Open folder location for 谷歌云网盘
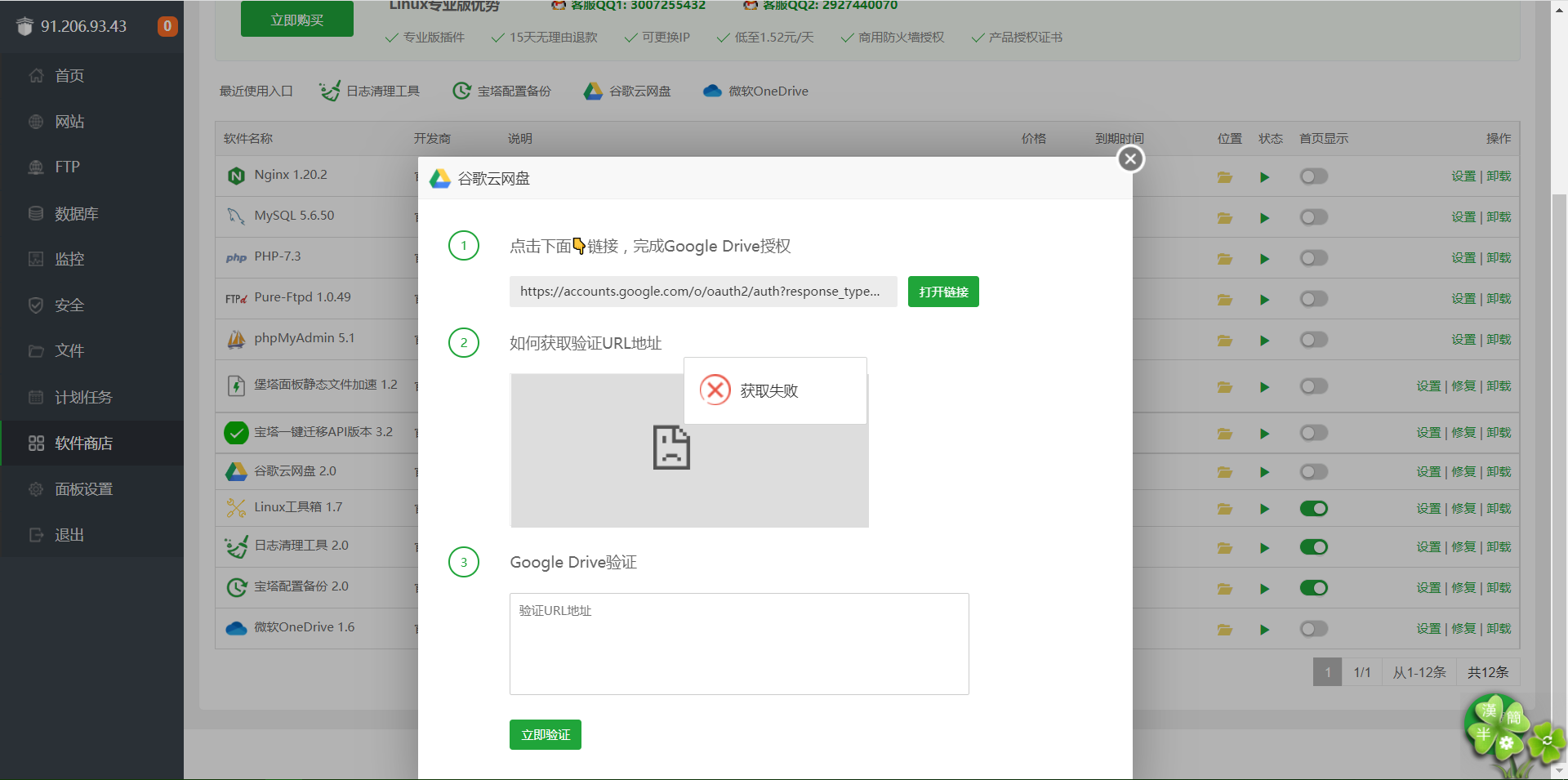 pos(1225,472)
